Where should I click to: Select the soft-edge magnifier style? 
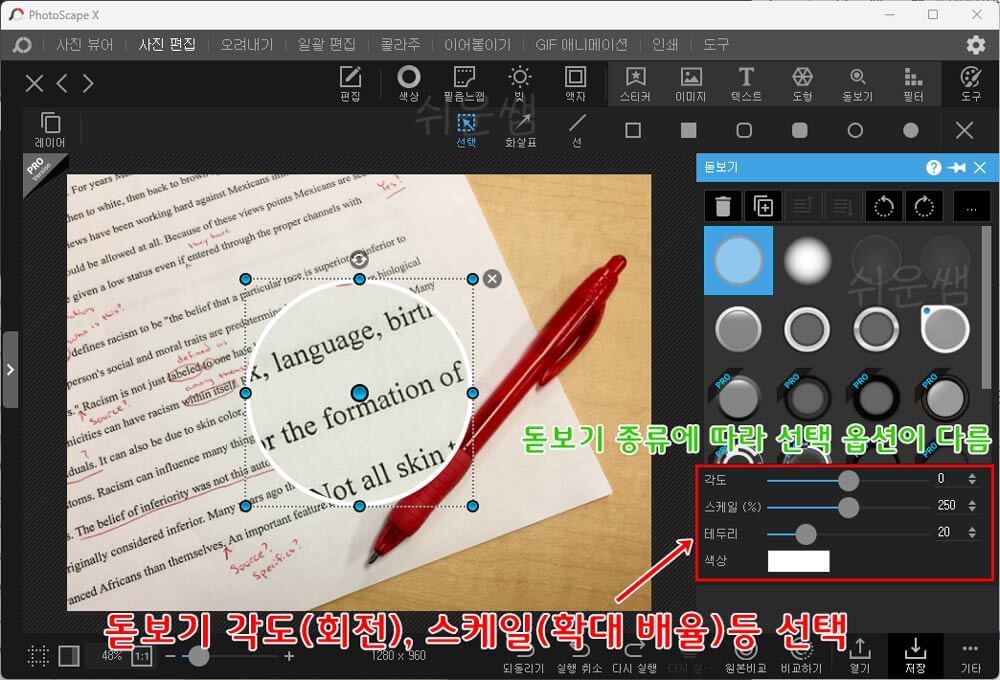(x=806, y=260)
